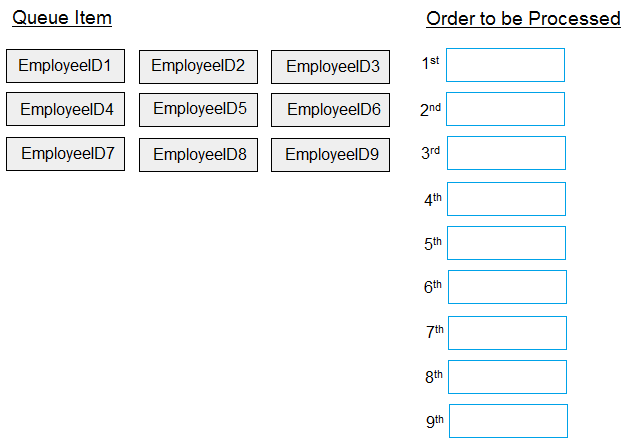
Task: Click the Queue Item heading
Action: point(62,18)
